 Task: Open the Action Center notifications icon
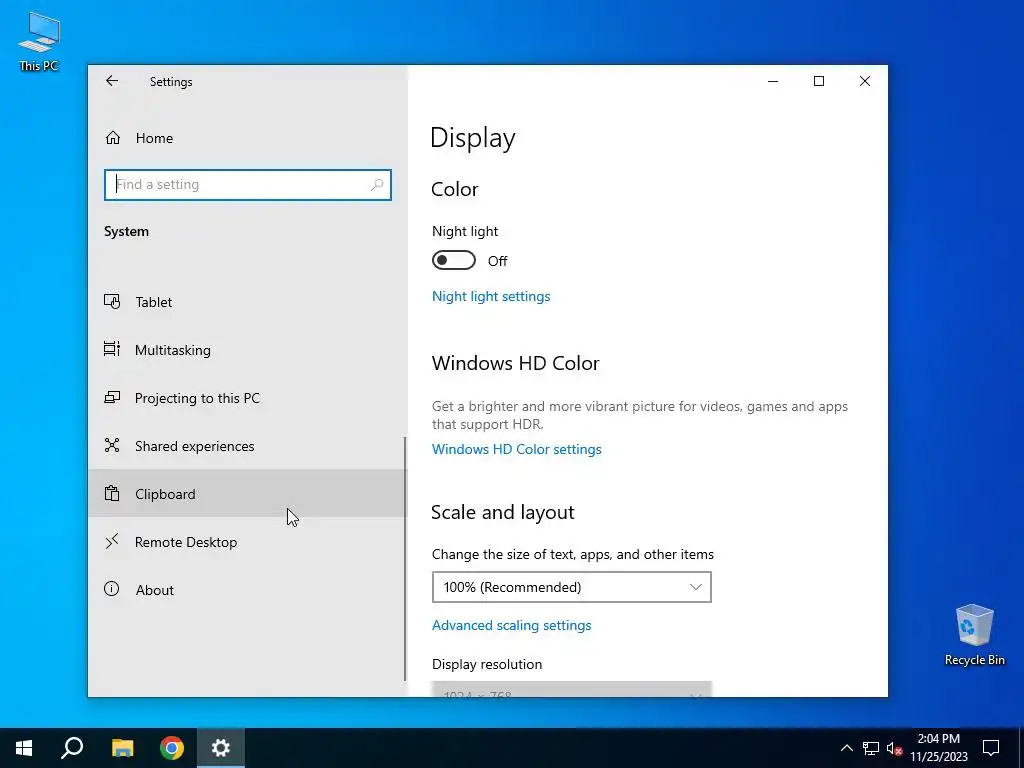pyautogui.click(x=991, y=748)
